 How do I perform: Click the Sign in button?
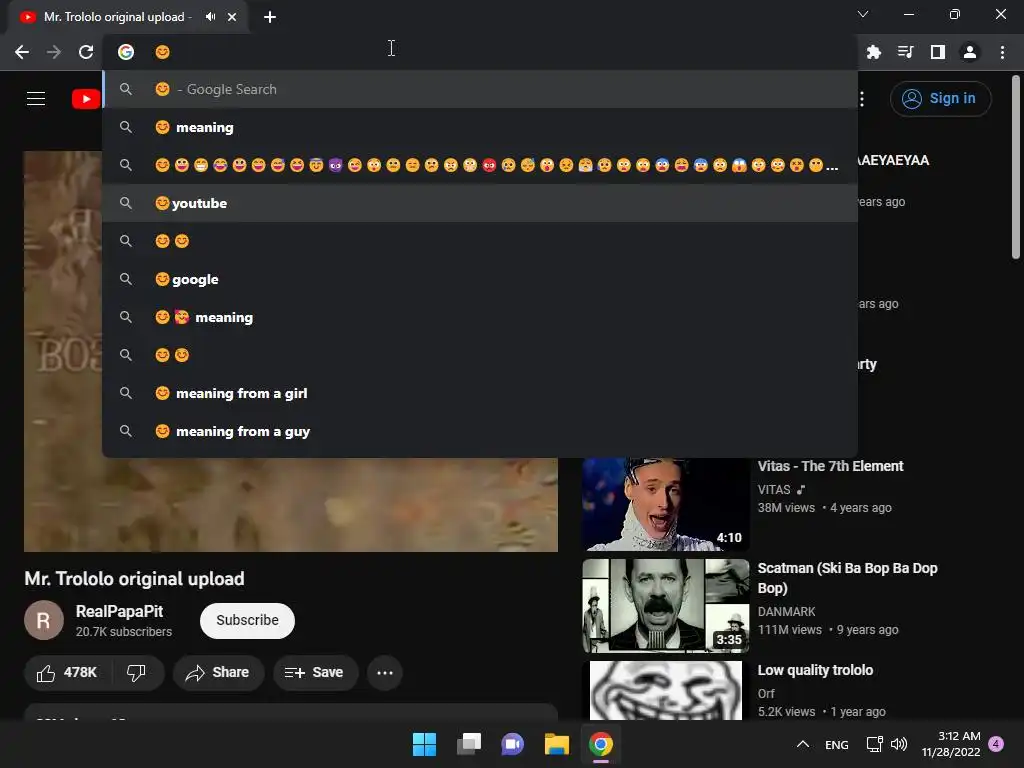[x=940, y=99]
